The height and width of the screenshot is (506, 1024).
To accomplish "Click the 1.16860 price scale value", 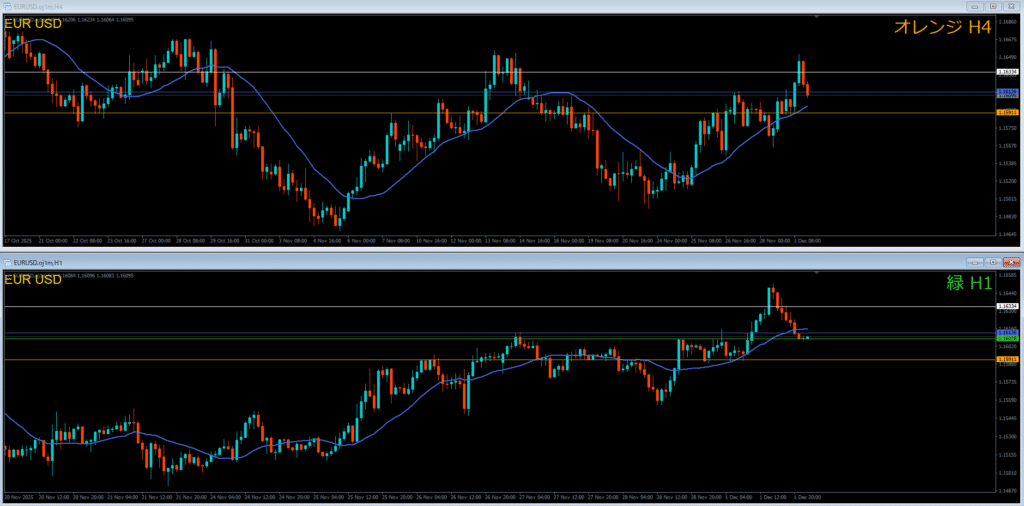I will pyautogui.click(x=1006, y=22).
